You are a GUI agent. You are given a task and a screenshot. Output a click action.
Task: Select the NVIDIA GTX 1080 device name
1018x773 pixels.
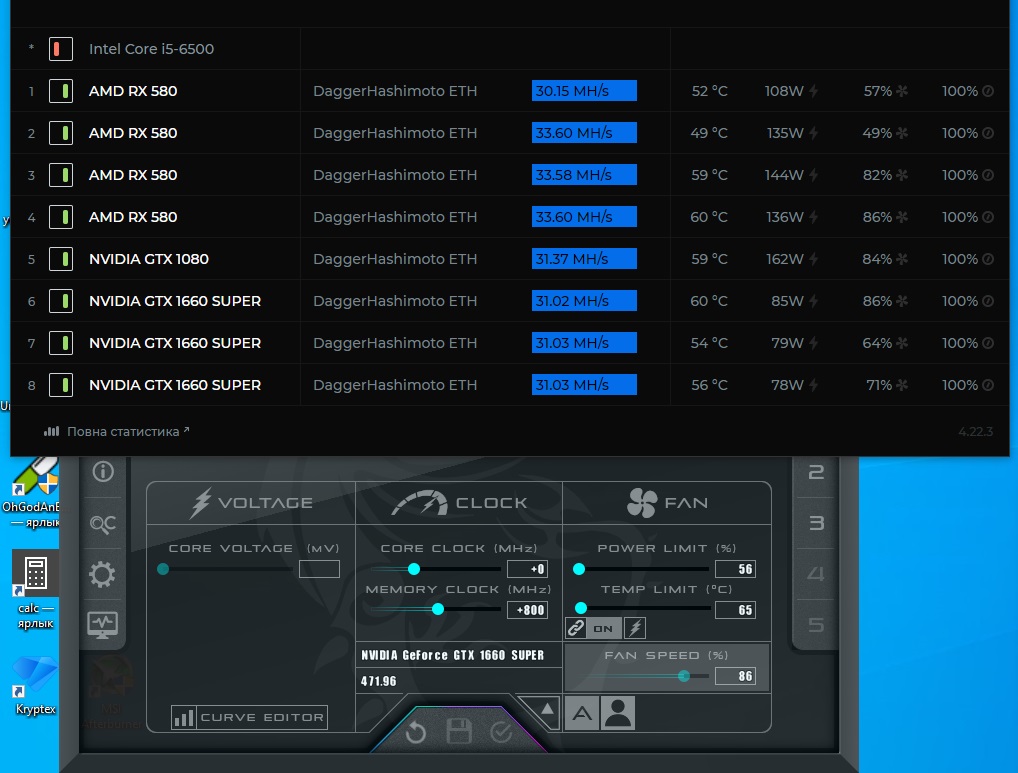[x=149, y=259]
